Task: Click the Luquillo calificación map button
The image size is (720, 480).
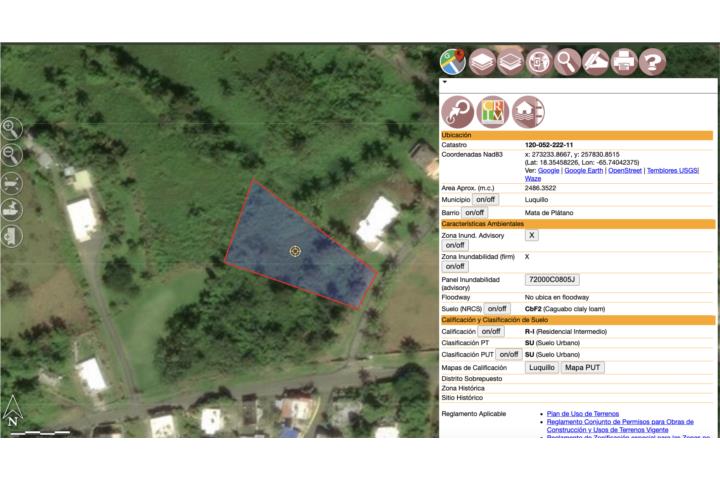Action: coord(541,367)
